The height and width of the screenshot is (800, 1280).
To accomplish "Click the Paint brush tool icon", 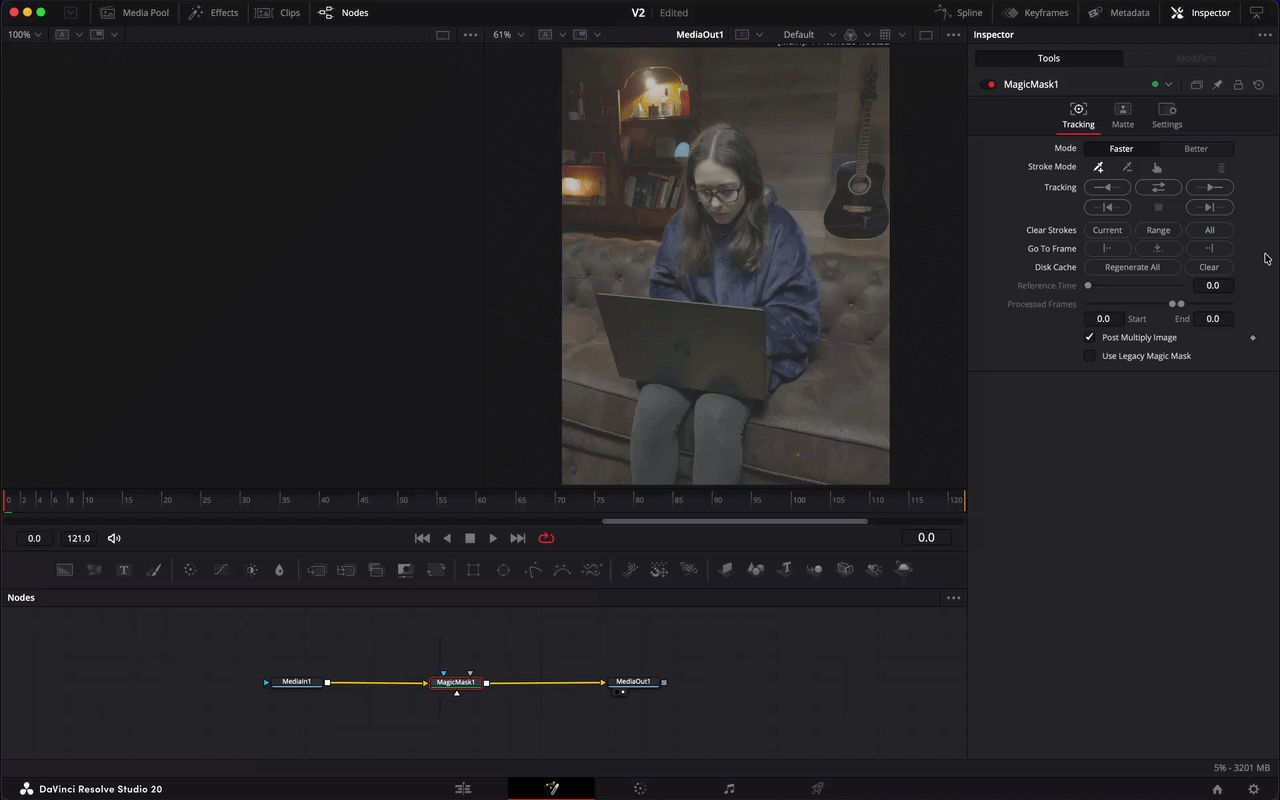I will point(154,570).
